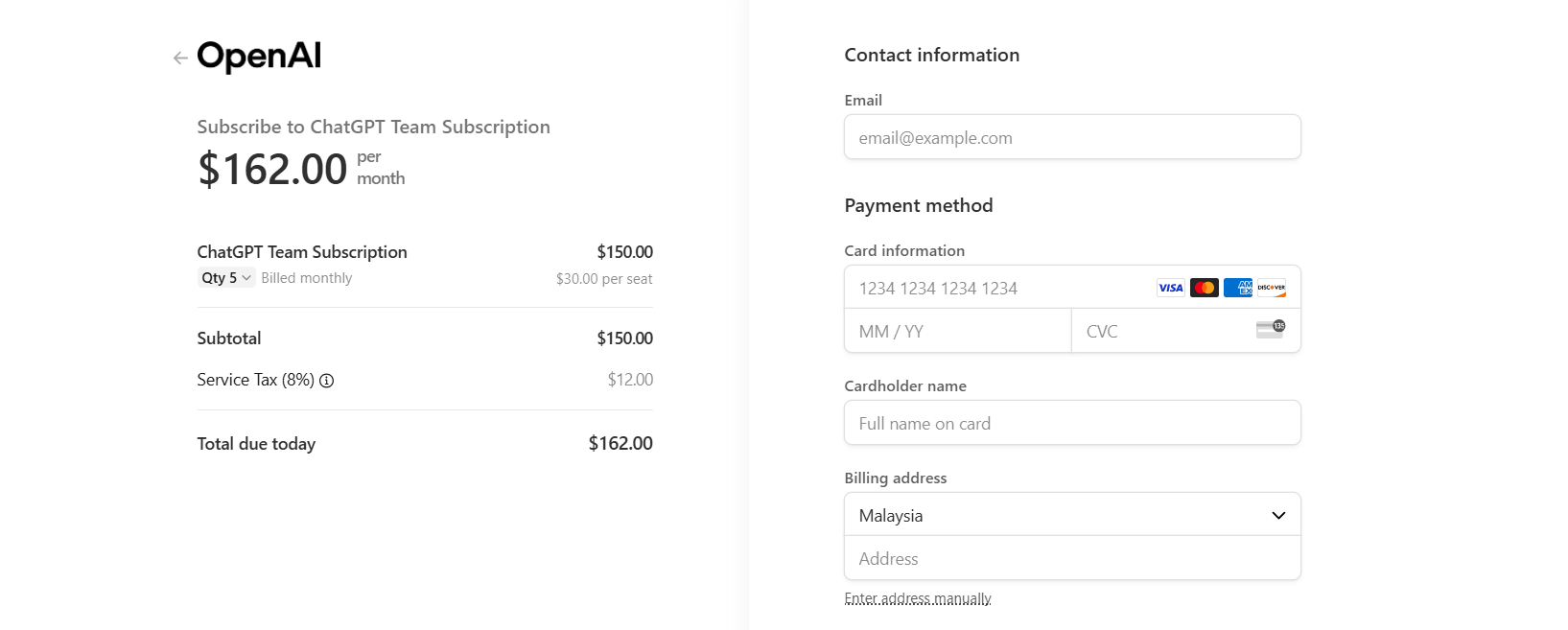Click the OpenAI logo
Viewport: 1568px width, 630px height.
[x=259, y=57]
